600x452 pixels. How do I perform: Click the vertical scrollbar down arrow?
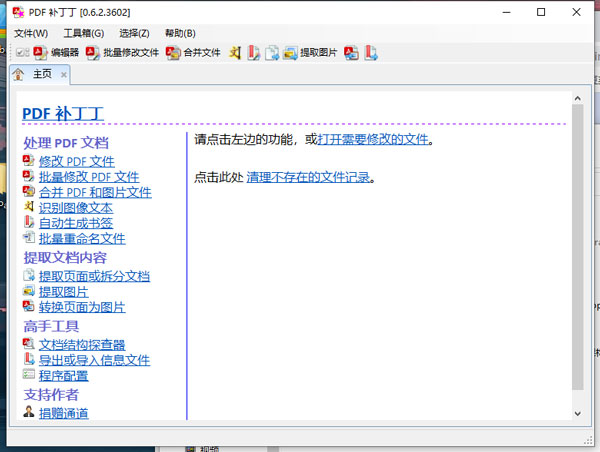[x=577, y=413]
